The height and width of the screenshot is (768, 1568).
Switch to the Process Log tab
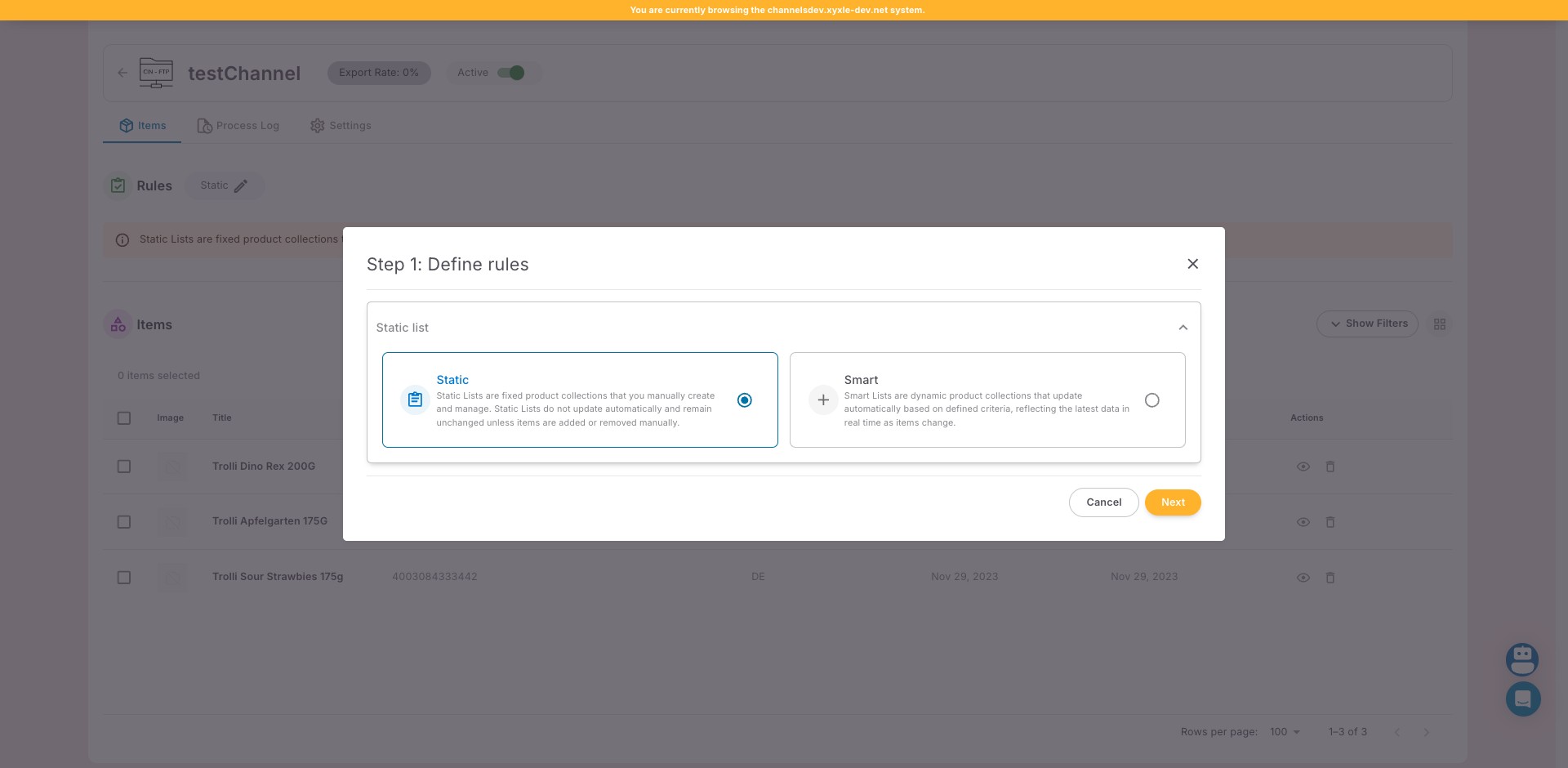tap(238, 125)
